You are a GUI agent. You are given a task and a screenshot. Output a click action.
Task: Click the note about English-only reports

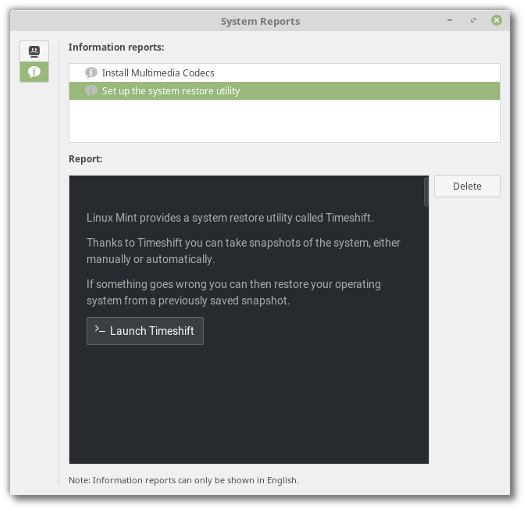pyautogui.click(x=183, y=480)
